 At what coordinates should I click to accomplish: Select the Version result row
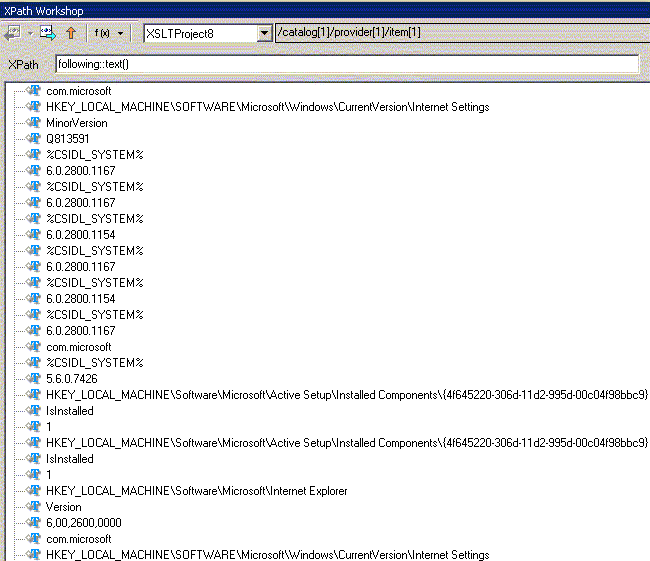point(63,507)
